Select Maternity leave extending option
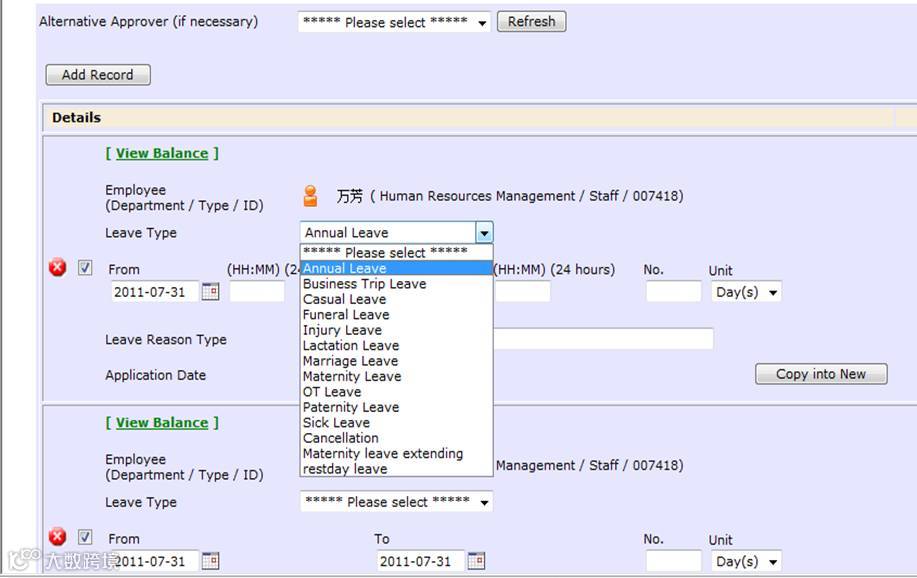This screenshot has width=917, height=578. pos(396,453)
